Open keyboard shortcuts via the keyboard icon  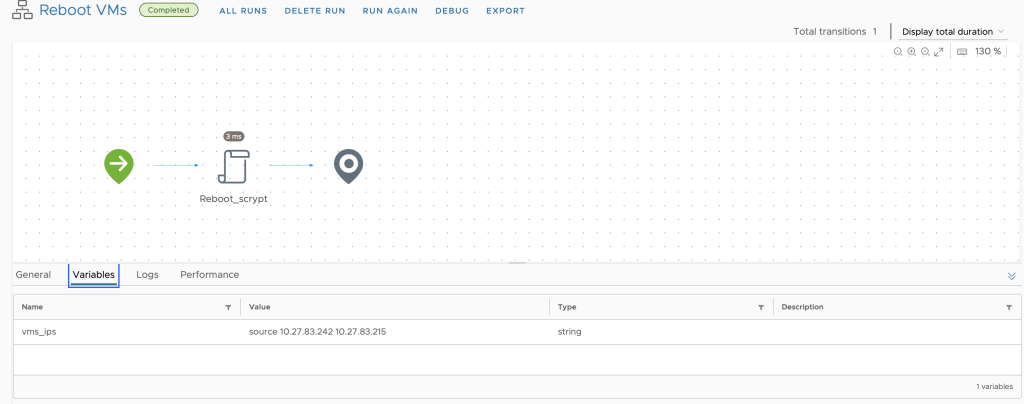(x=961, y=52)
